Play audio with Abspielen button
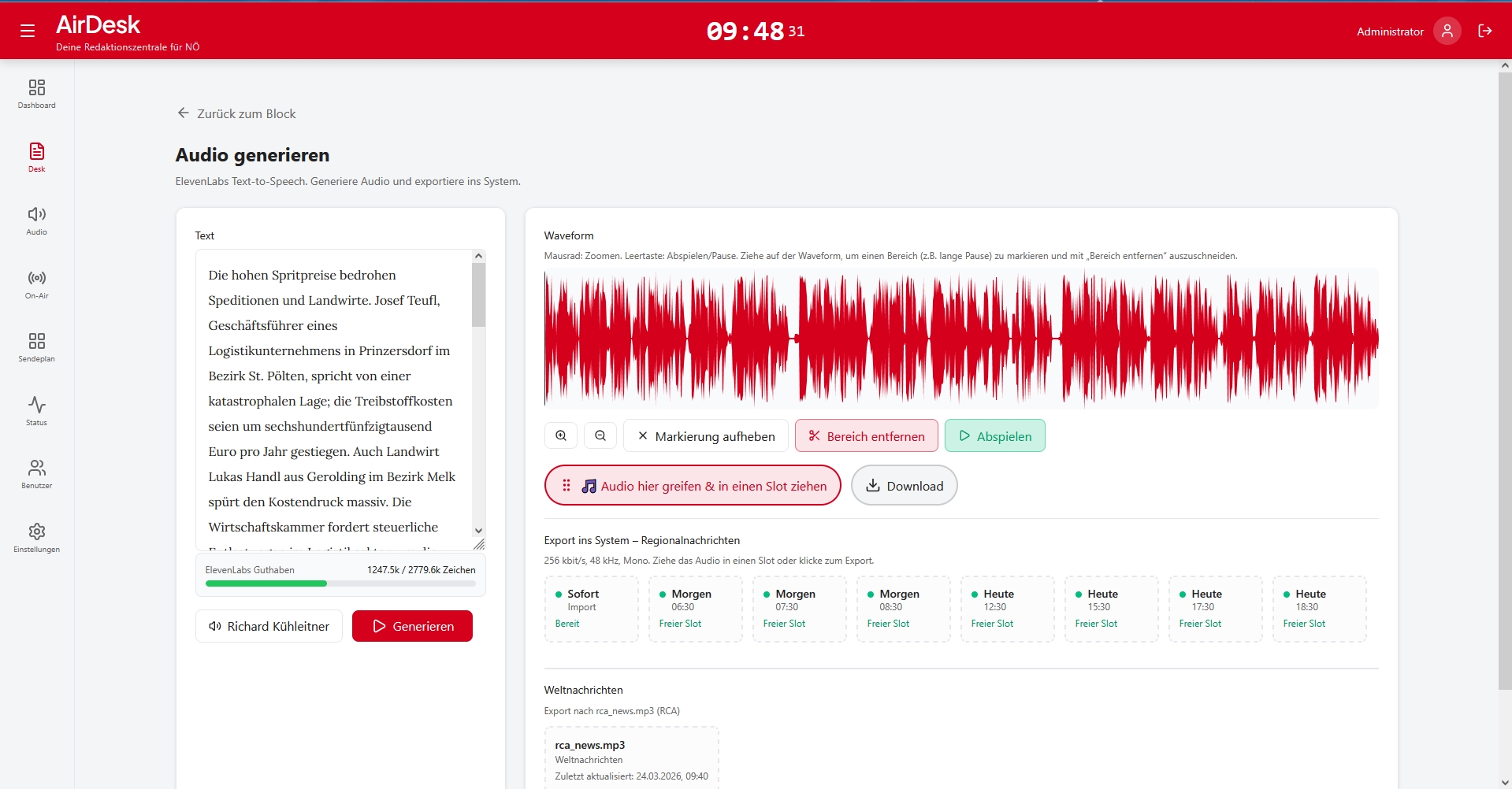1512x789 pixels. pos(994,435)
